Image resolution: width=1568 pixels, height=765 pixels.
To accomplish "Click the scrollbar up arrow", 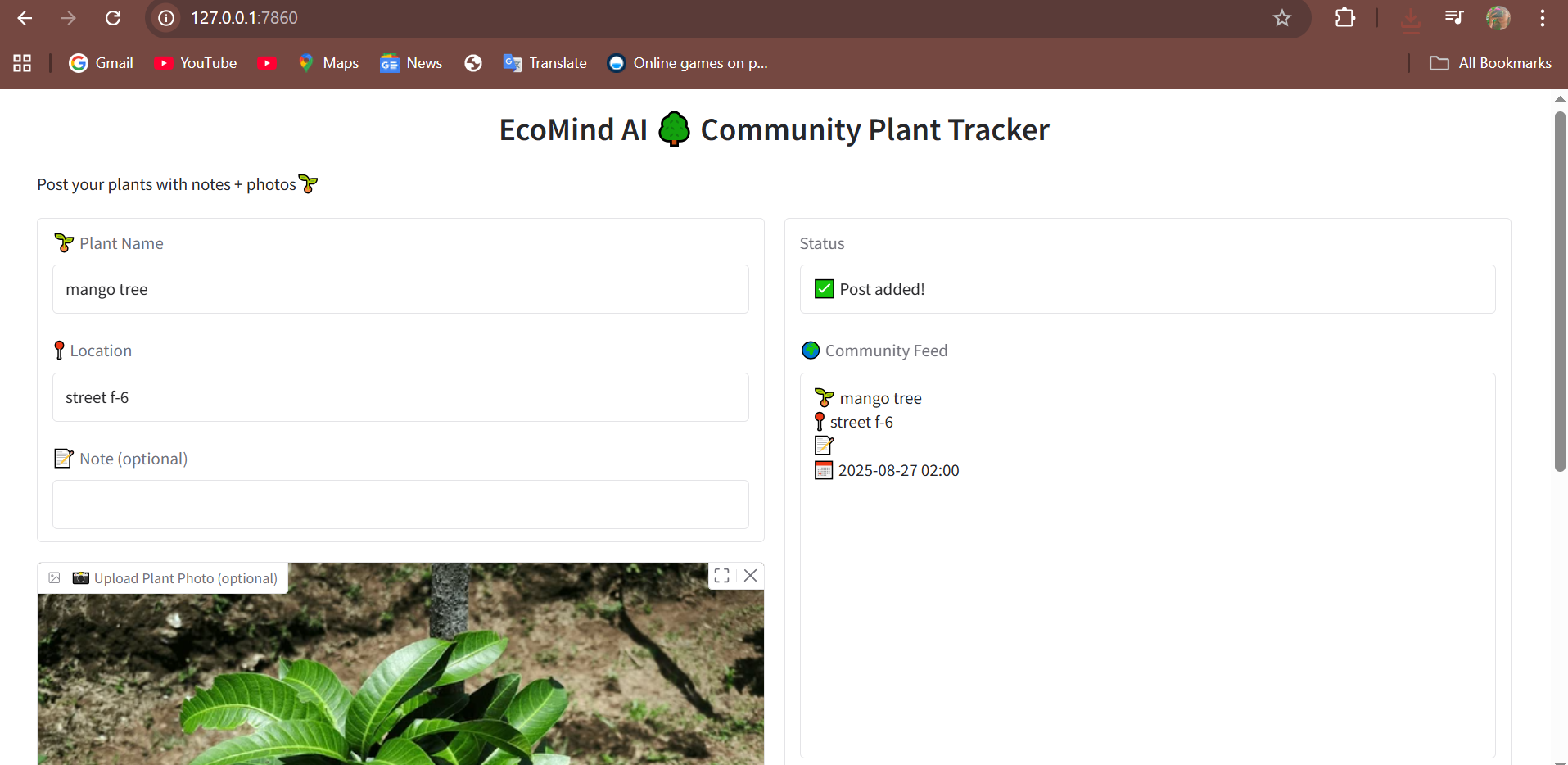I will 1560,99.
